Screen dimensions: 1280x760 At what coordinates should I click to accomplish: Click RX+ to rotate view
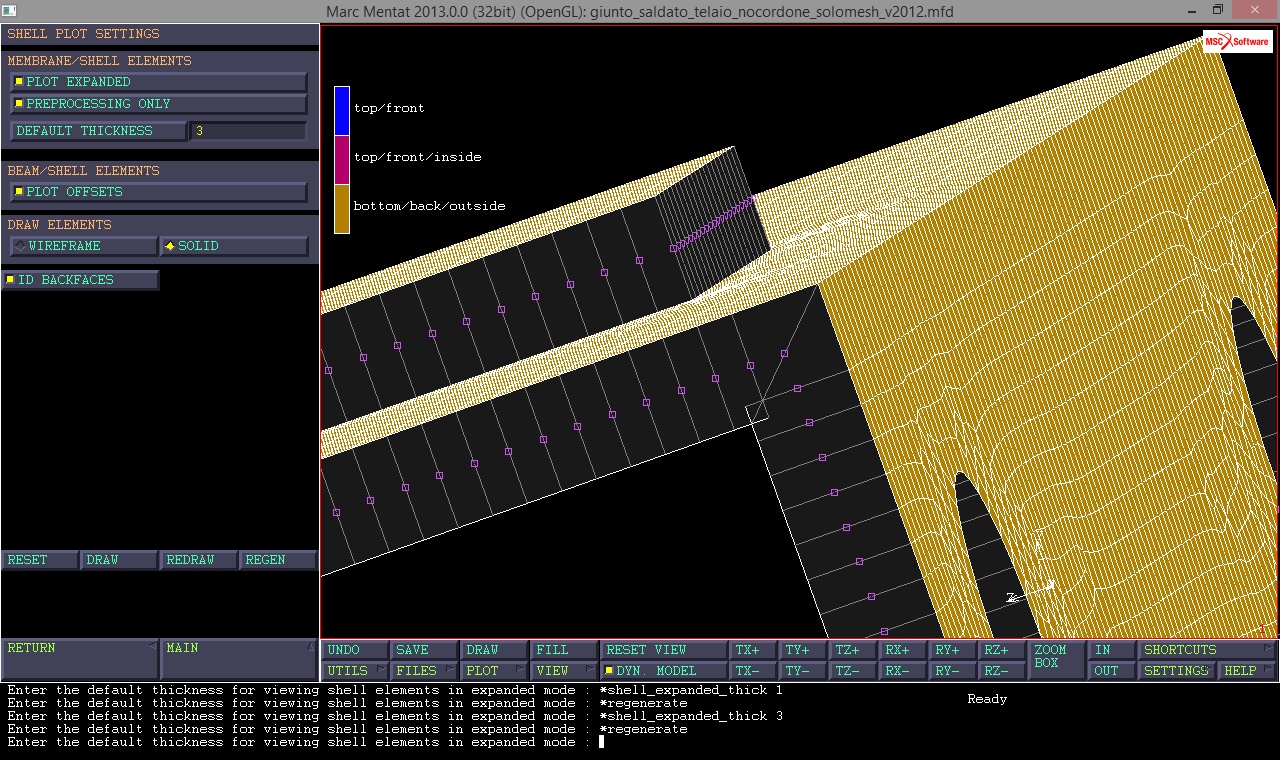(904, 650)
